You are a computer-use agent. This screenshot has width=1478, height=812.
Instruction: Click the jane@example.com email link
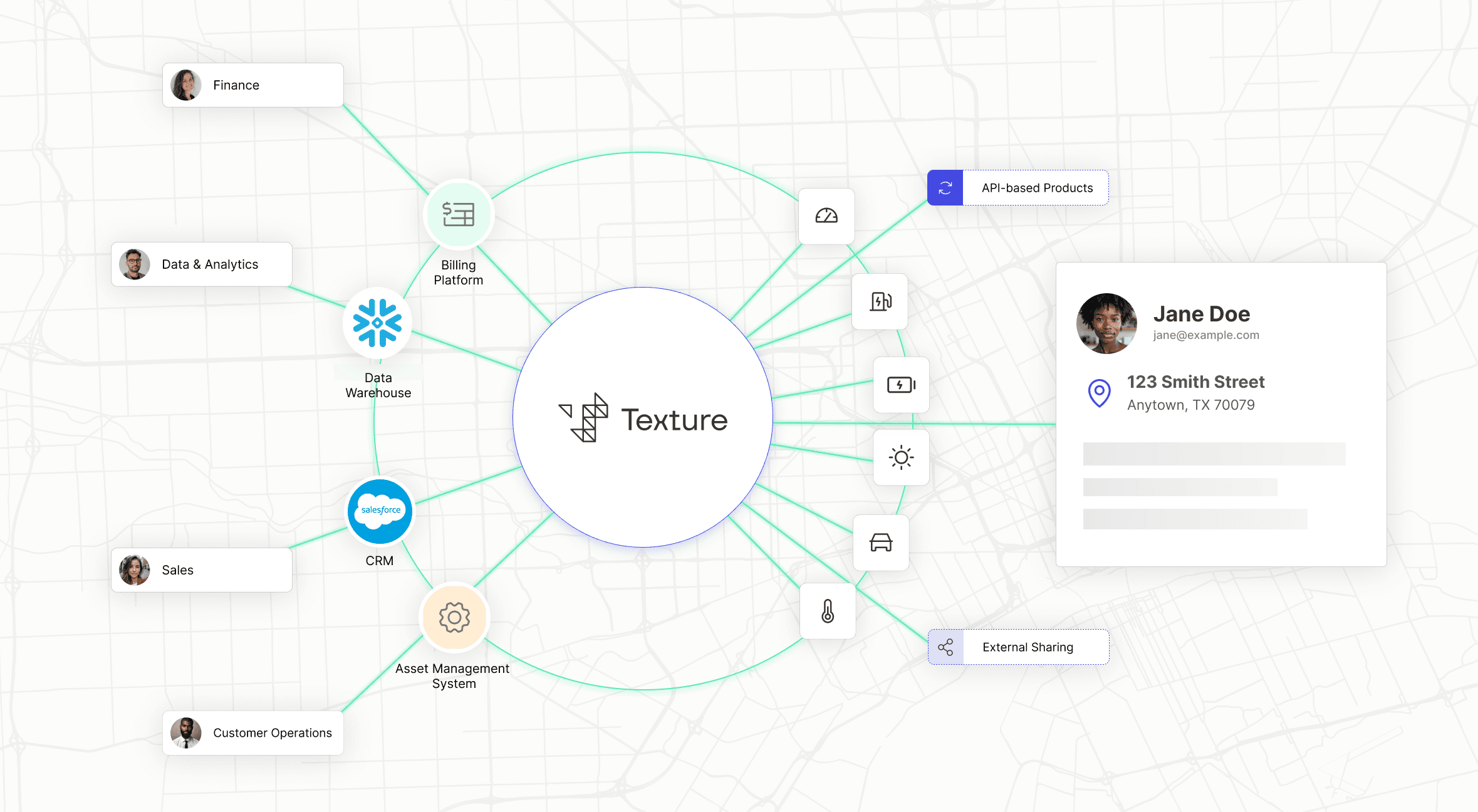tap(1206, 335)
